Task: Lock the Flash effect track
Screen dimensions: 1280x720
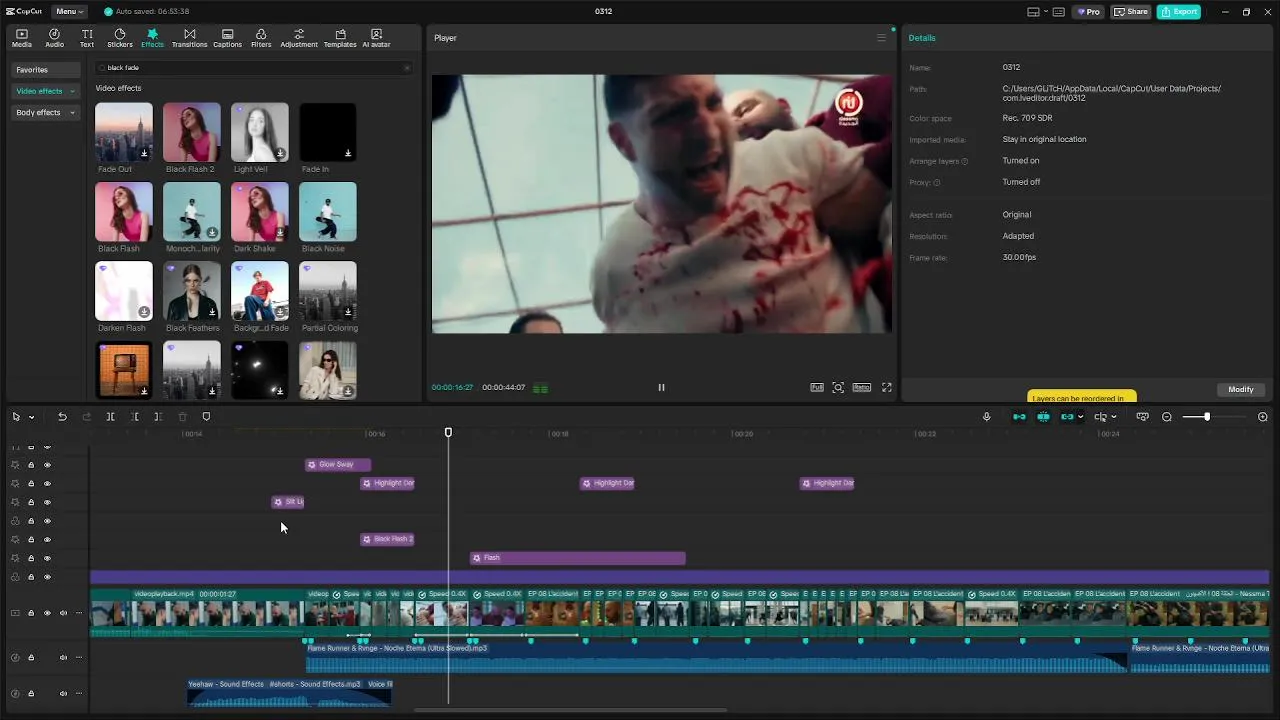Action: [31, 558]
